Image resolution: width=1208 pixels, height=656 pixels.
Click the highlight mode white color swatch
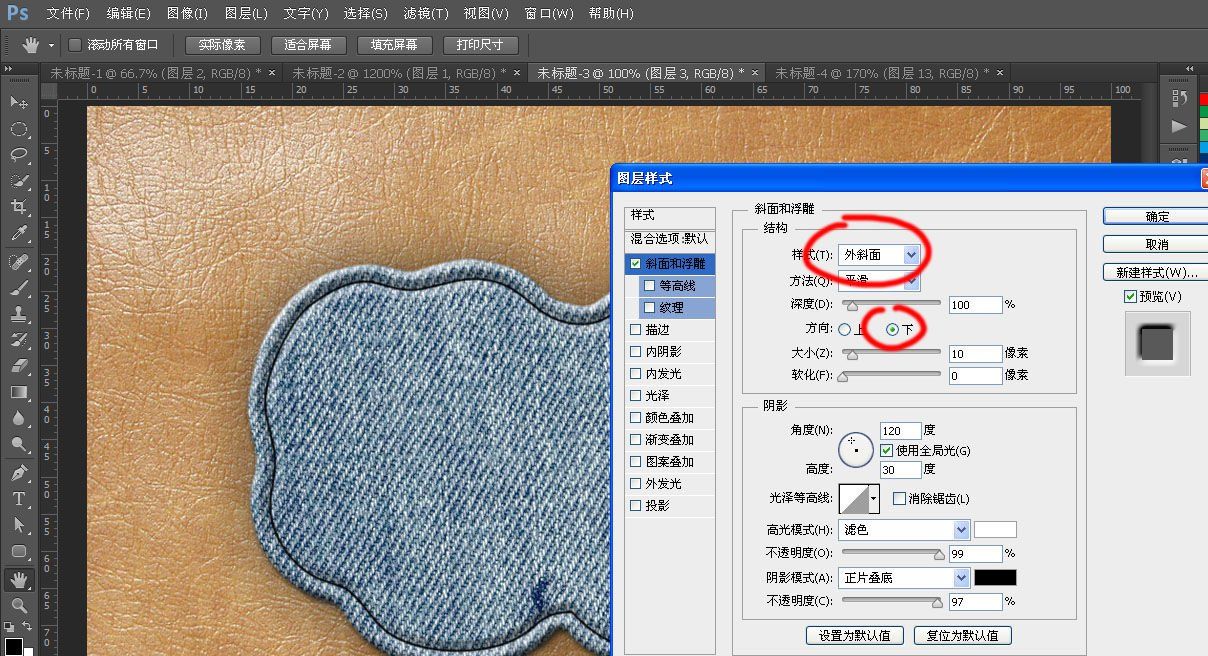(x=995, y=530)
